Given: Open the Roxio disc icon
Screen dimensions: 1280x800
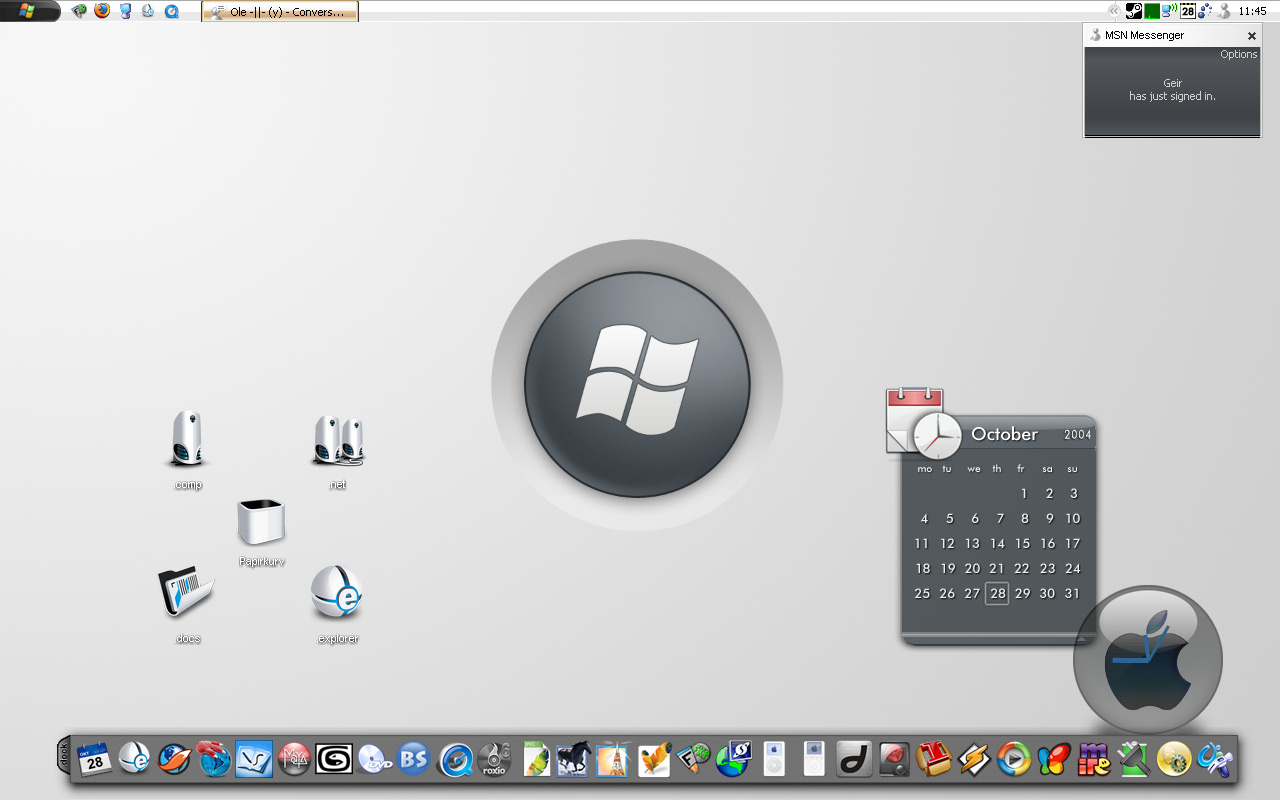Looking at the screenshot, I should tap(494, 760).
